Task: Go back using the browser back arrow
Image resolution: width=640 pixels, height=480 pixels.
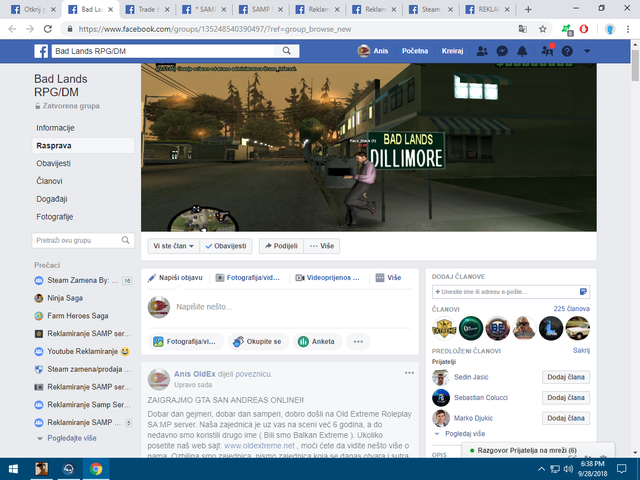Action: tap(12, 29)
